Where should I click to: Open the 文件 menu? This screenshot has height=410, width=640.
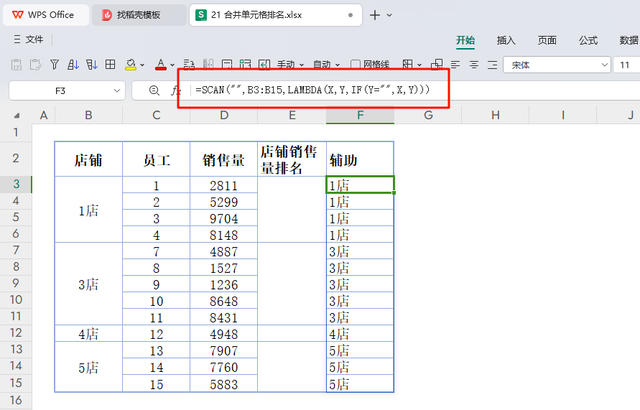pyautogui.click(x=29, y=39)
